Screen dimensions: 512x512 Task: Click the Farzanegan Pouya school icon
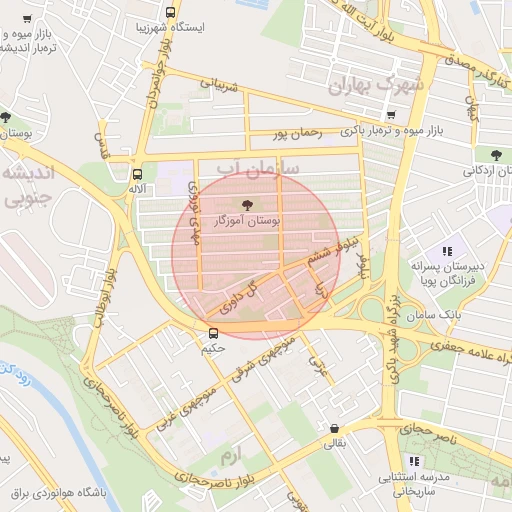[447, 251]
